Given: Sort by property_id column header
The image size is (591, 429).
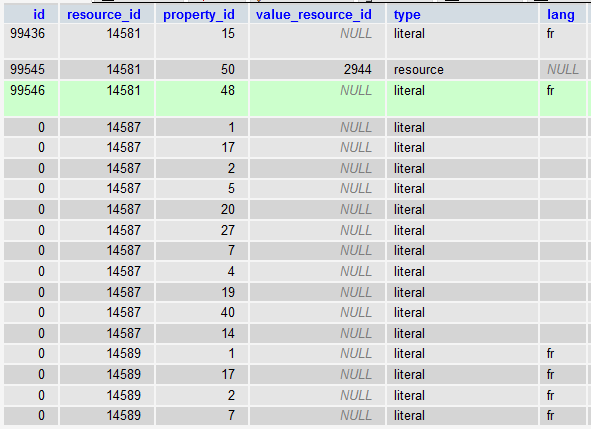Looking at the screenshot, I should [x=199, y=15].
